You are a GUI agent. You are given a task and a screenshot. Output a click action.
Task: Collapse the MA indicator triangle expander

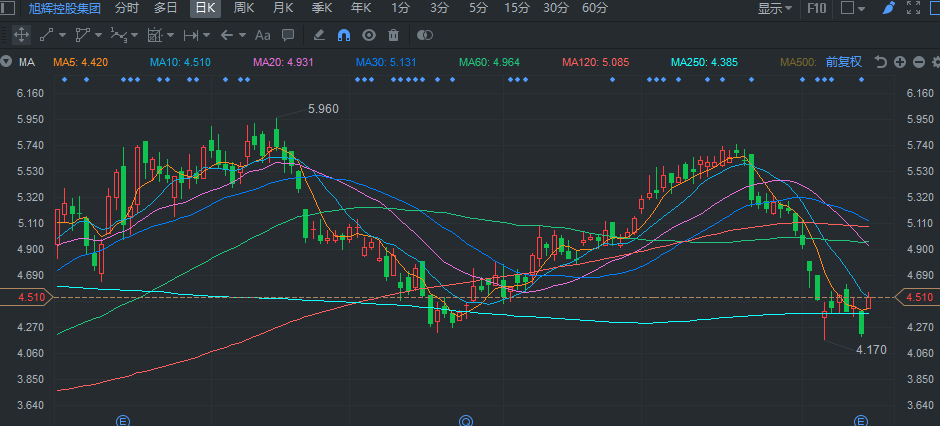tap(6, 62)
